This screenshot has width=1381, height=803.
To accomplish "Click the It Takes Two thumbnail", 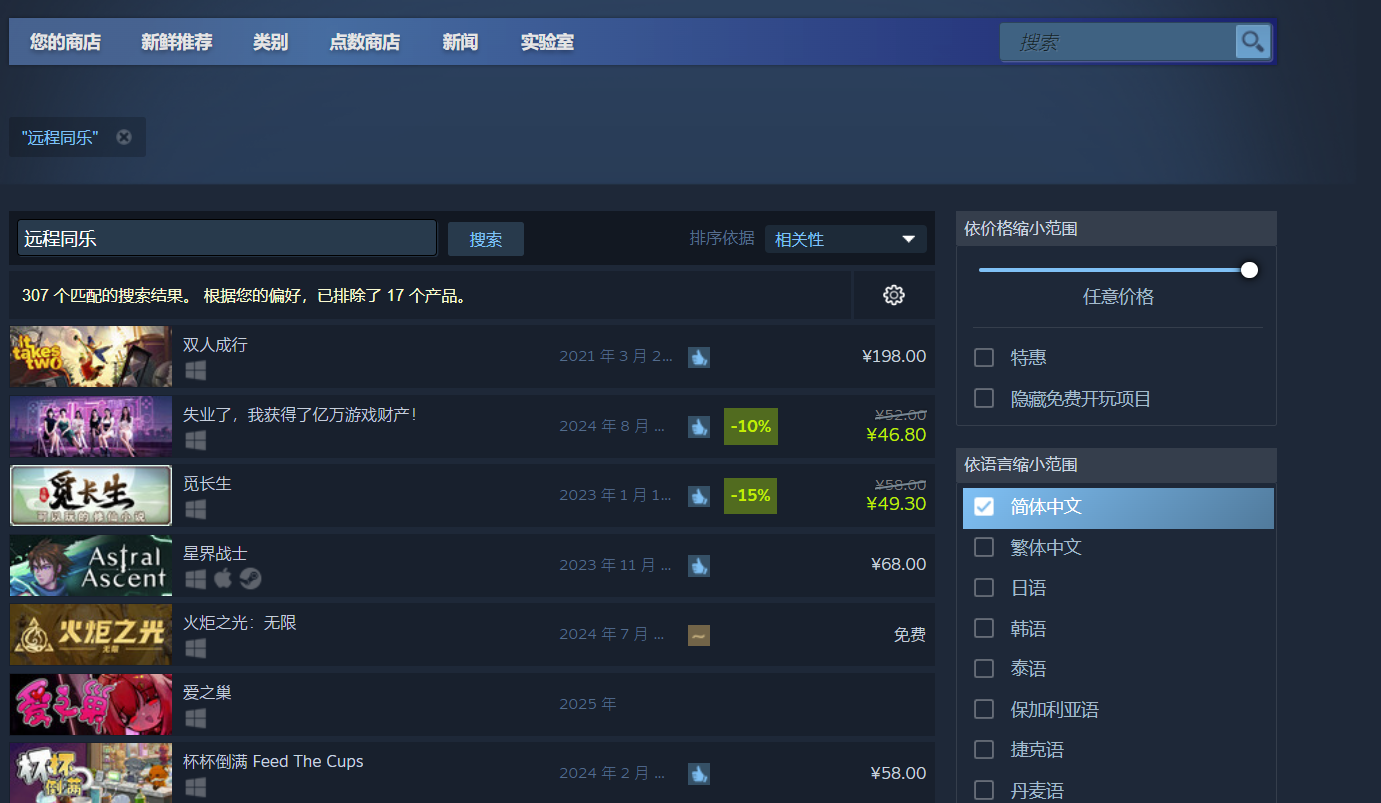I will 91,356.
